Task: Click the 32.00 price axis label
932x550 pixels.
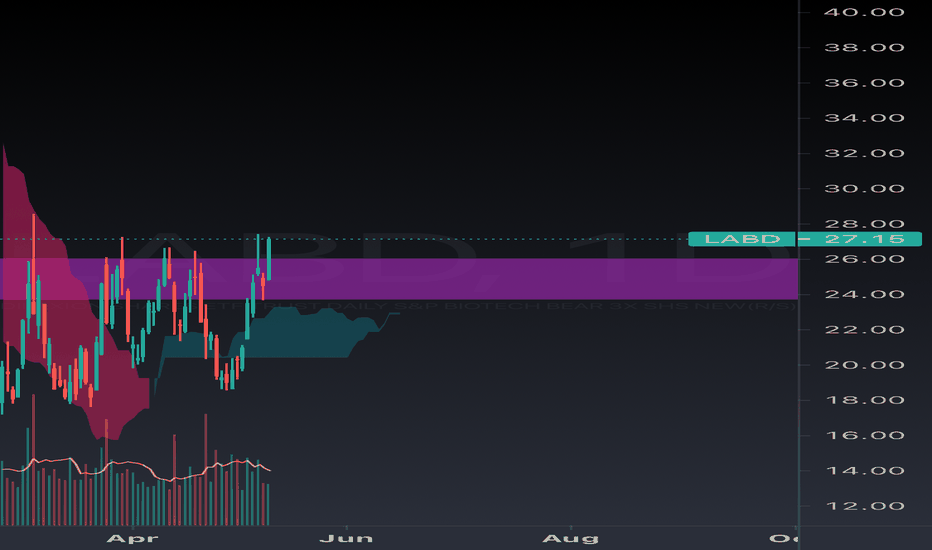Action: (x=864, y=153)
